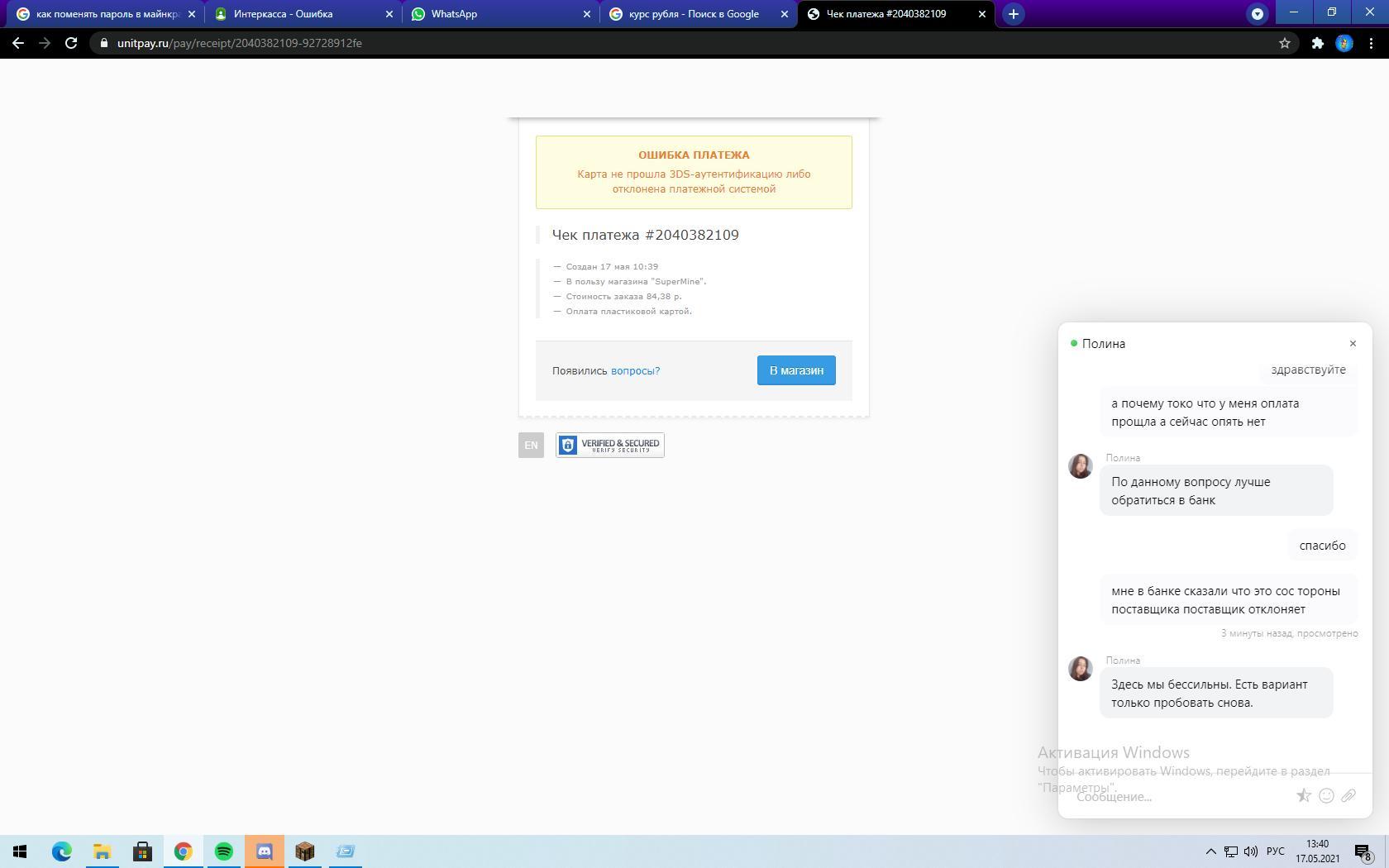Open Discord from the taskbar
The image size is (1389, 868).
(265, 851)
